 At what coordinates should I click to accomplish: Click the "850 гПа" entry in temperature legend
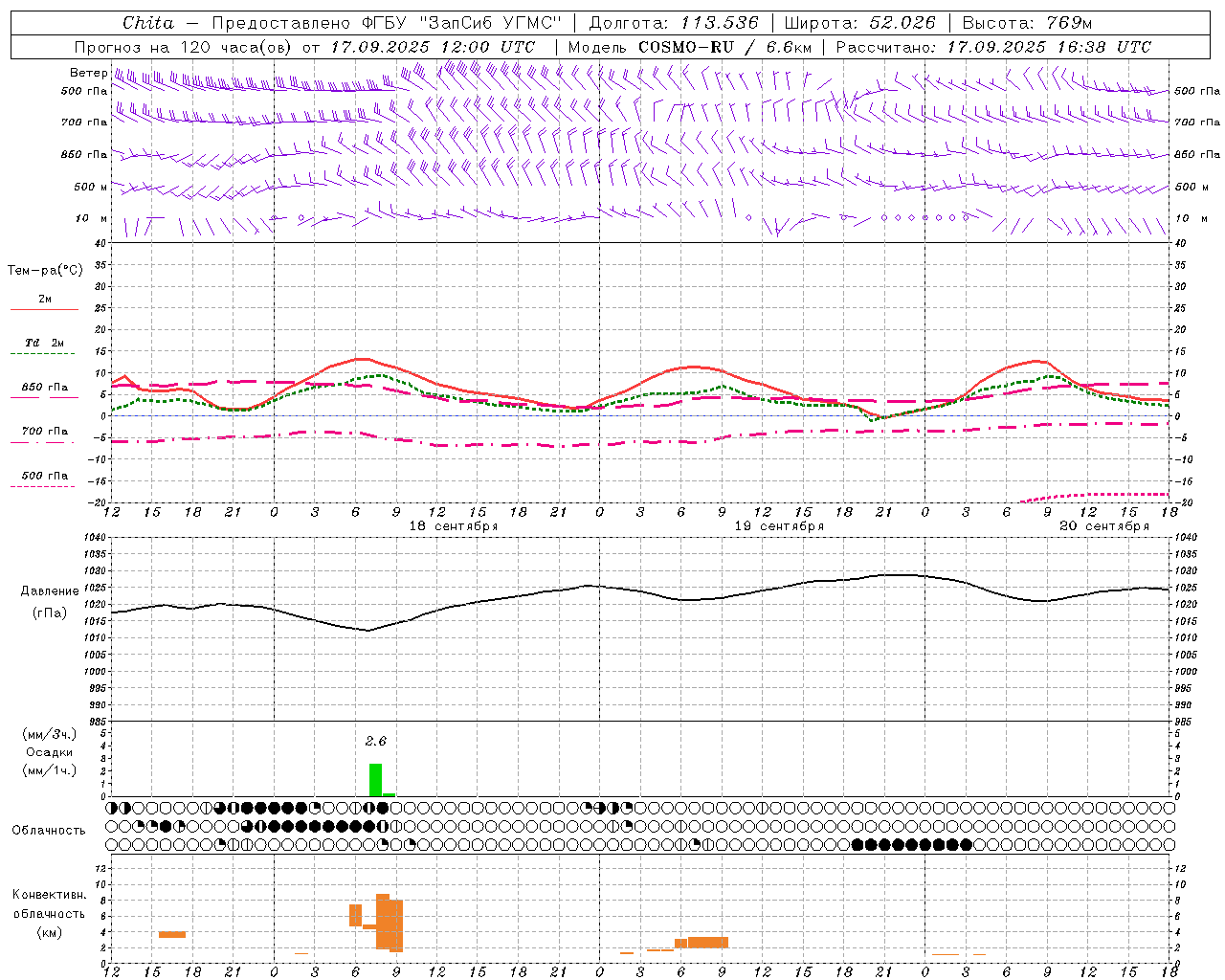45,388
